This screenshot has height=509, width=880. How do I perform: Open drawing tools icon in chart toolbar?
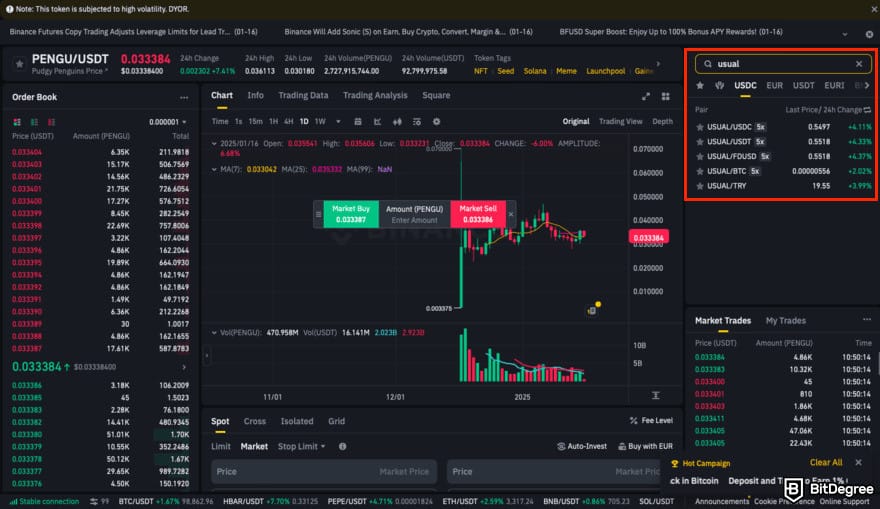point(377,121)
